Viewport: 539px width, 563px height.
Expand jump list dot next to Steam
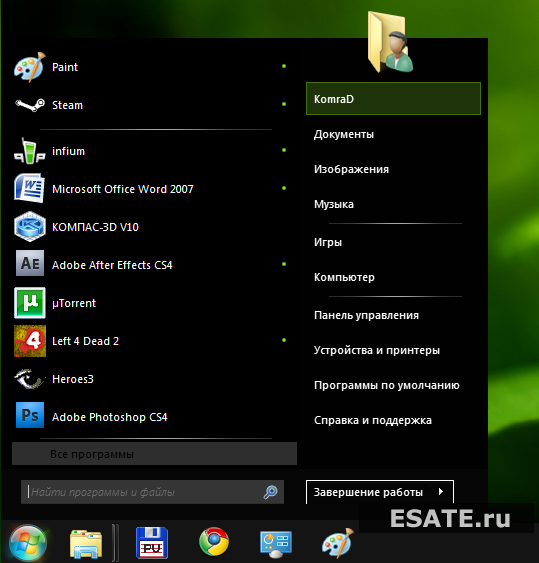click(284, 104)
